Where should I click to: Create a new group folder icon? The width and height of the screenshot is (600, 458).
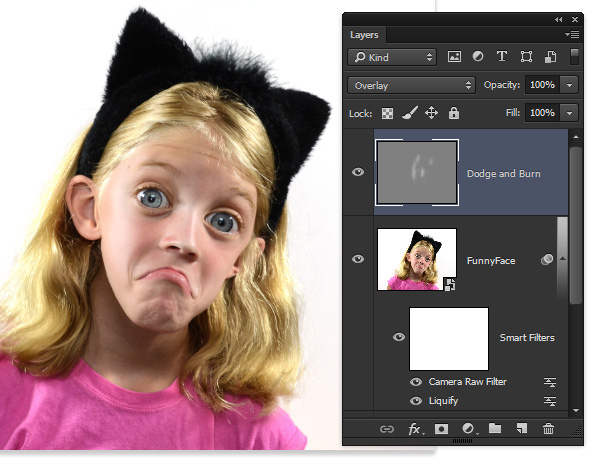tap(495, 428)
